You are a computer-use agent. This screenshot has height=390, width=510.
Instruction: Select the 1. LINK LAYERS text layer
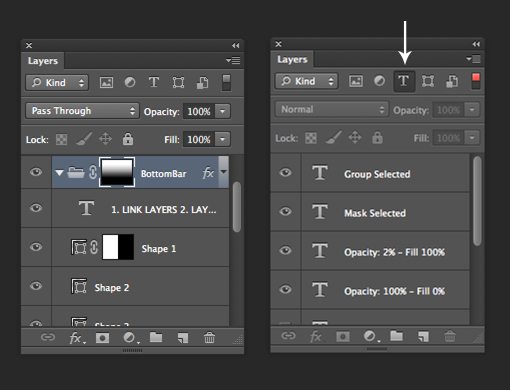140,208
